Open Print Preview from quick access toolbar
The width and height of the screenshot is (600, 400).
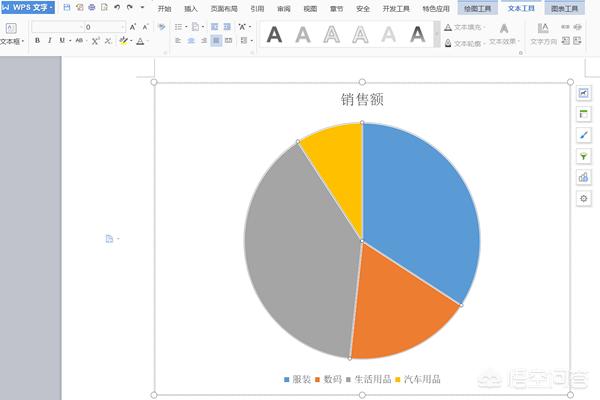tap(104, 7)
